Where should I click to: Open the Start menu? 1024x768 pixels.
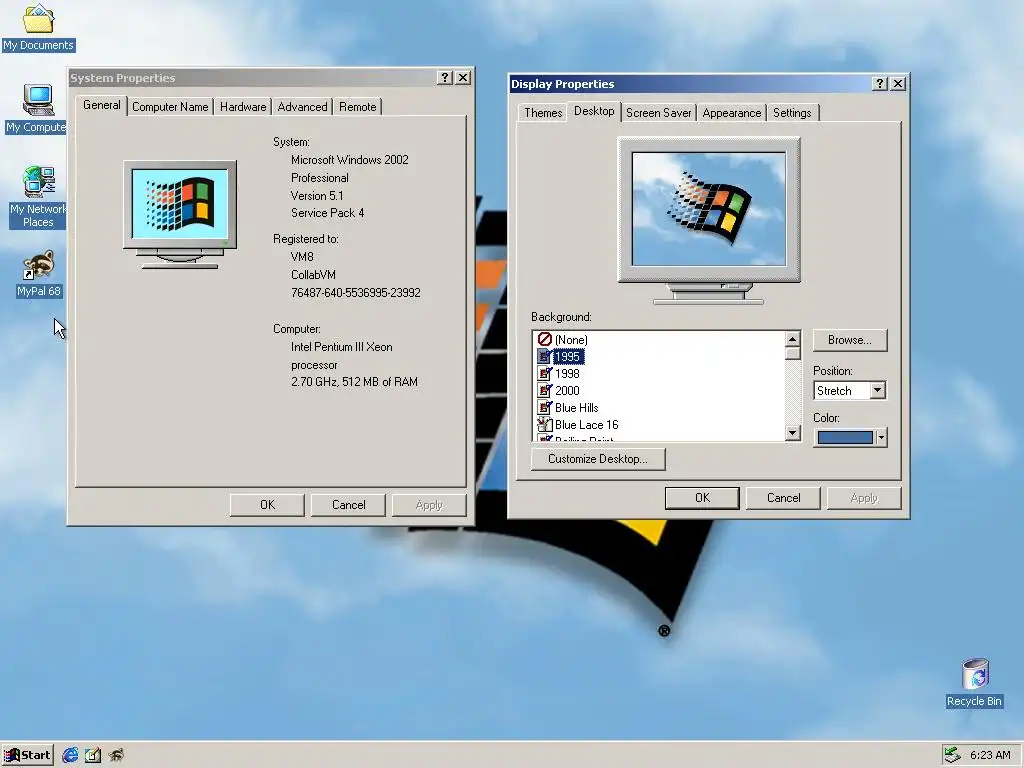(27, 755)
